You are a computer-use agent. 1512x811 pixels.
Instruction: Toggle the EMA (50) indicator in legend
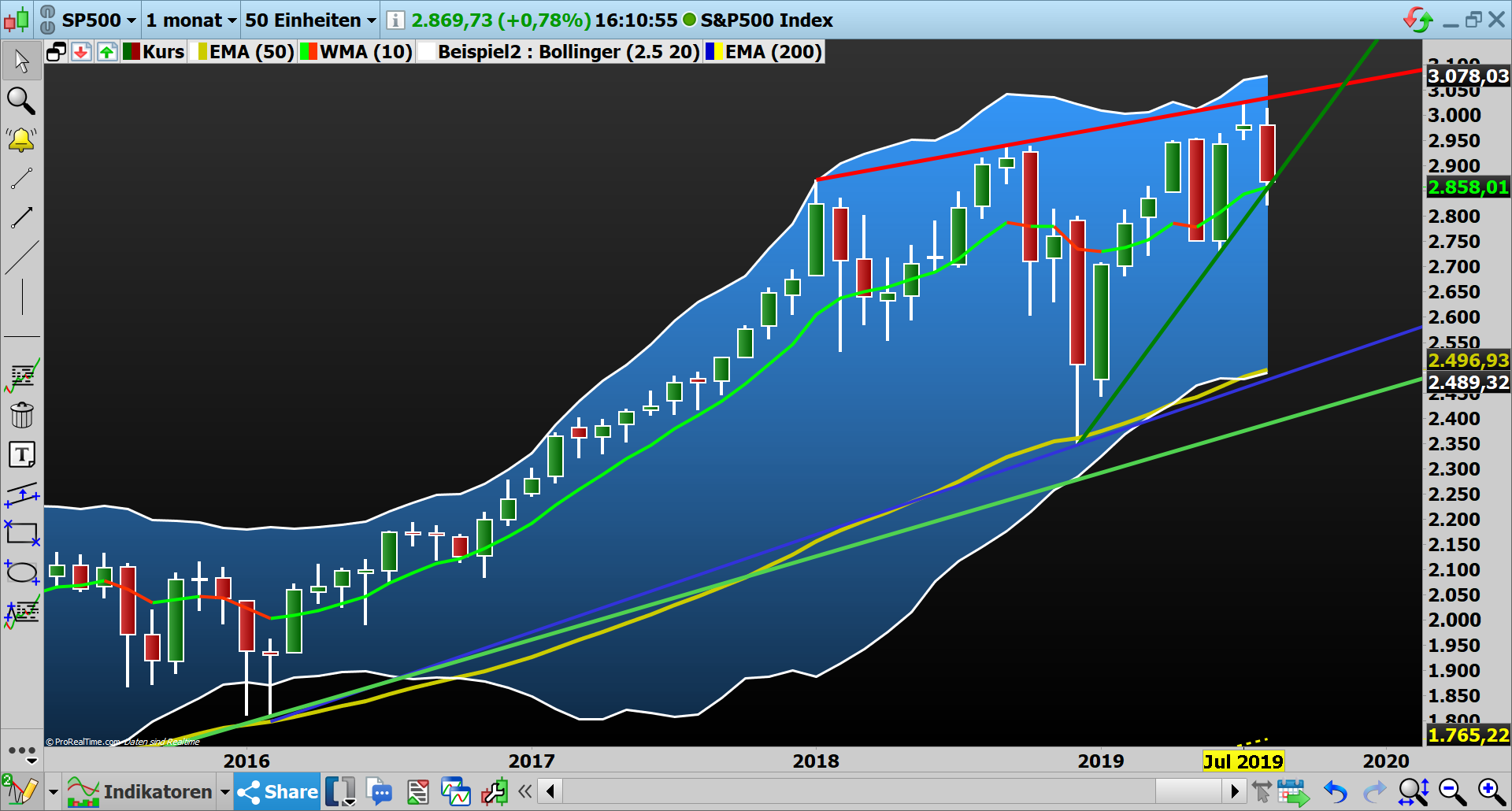tap(244, 52)
